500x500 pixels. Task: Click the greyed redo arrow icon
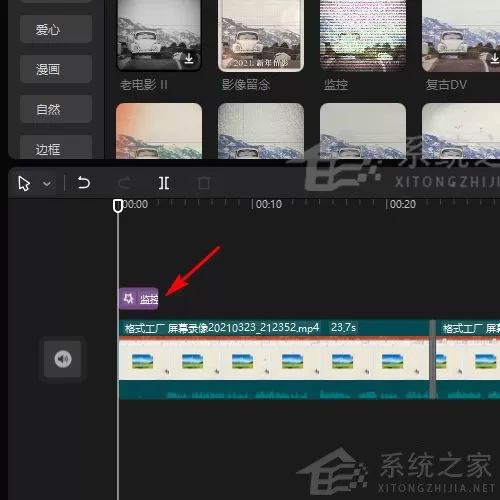(124, 183)
